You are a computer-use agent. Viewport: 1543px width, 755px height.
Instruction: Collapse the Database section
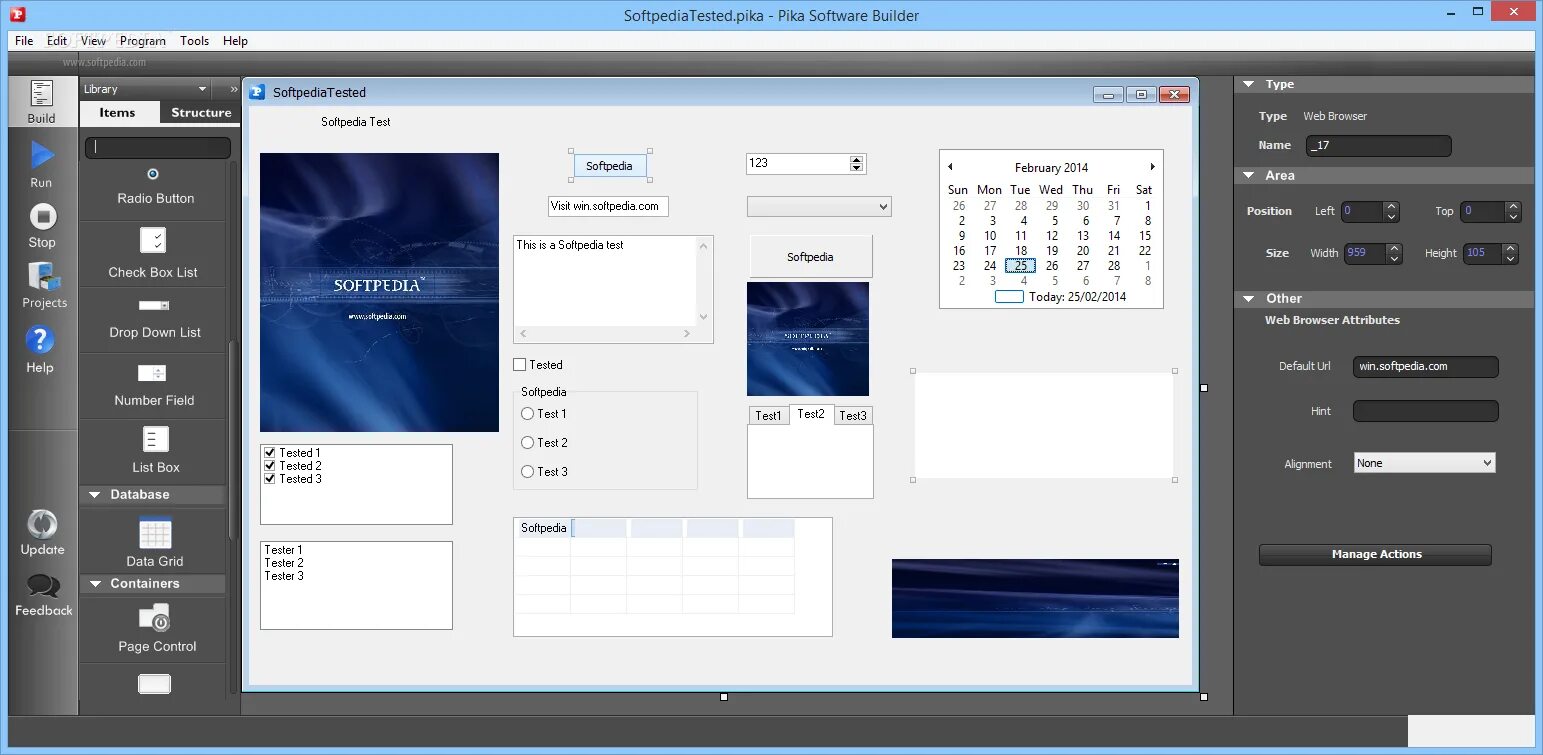(95, 495)
